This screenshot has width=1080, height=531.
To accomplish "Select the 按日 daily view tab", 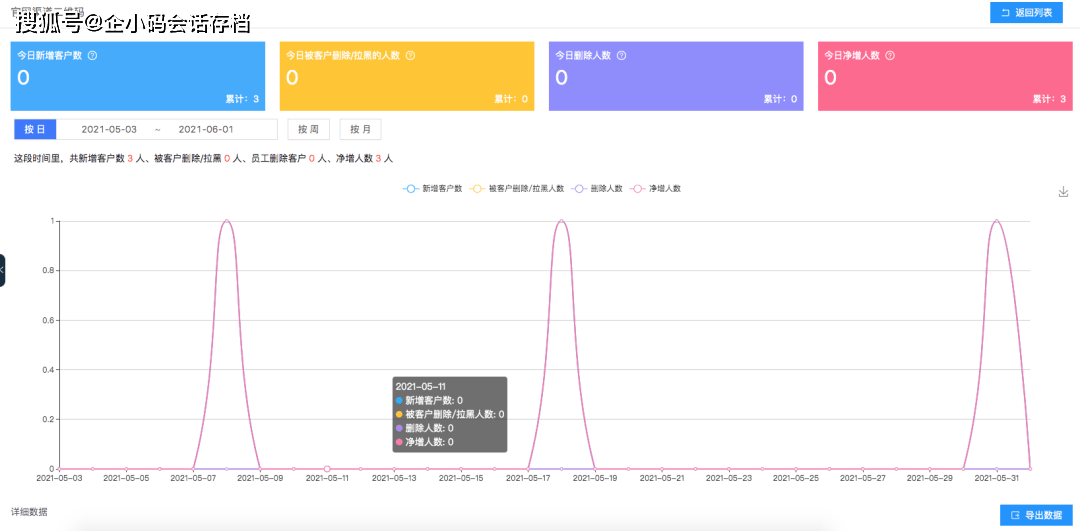I will tap(34, 129).
